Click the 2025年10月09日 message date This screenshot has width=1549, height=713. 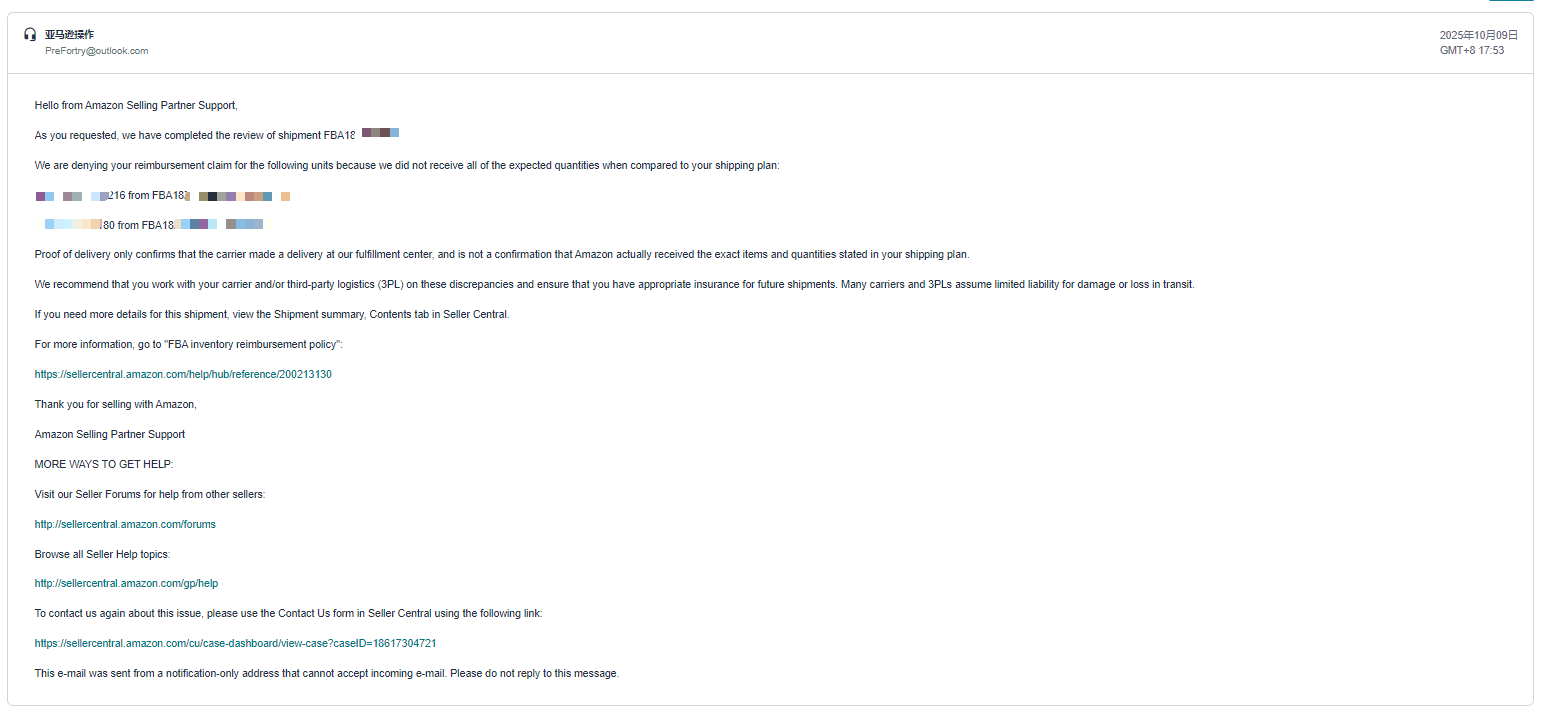tap(1471, 35)
